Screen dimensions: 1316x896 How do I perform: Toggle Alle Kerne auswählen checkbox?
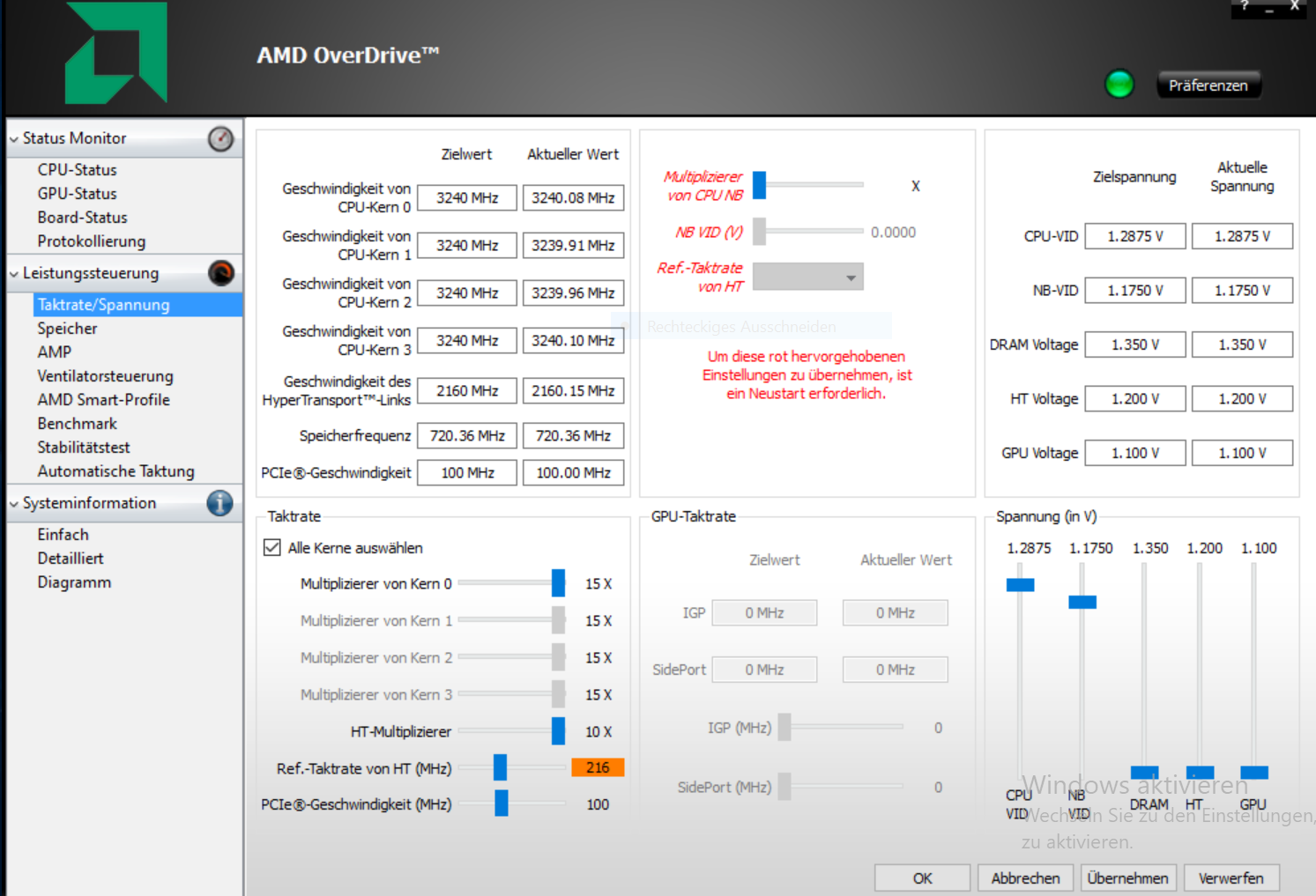(272, 547)
